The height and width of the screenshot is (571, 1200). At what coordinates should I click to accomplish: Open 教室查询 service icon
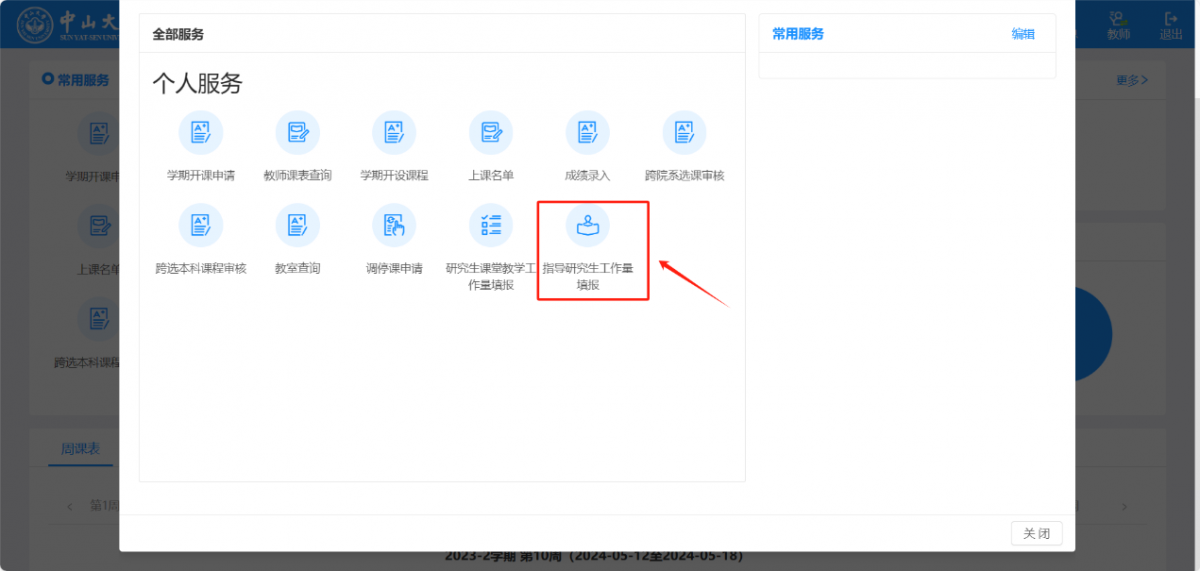pos(297,226)
